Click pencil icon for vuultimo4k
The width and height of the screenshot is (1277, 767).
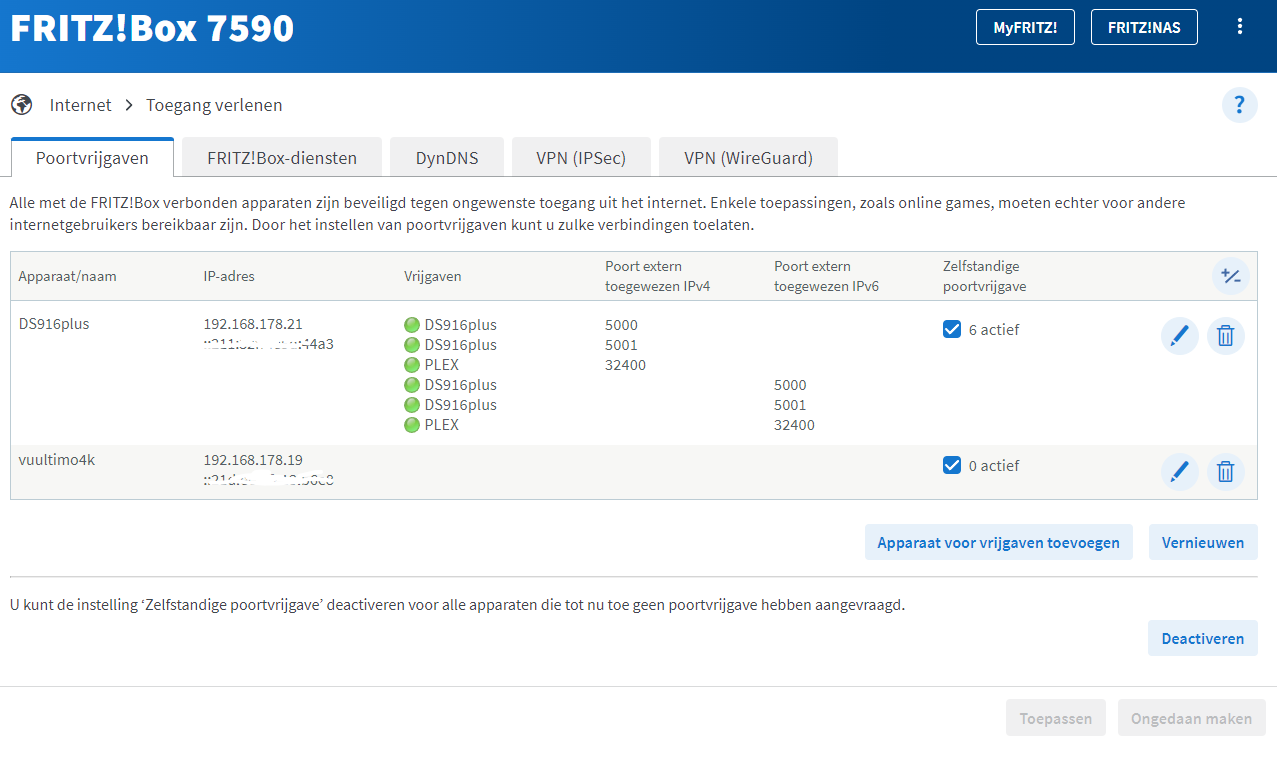click(x=1179, y=471)
